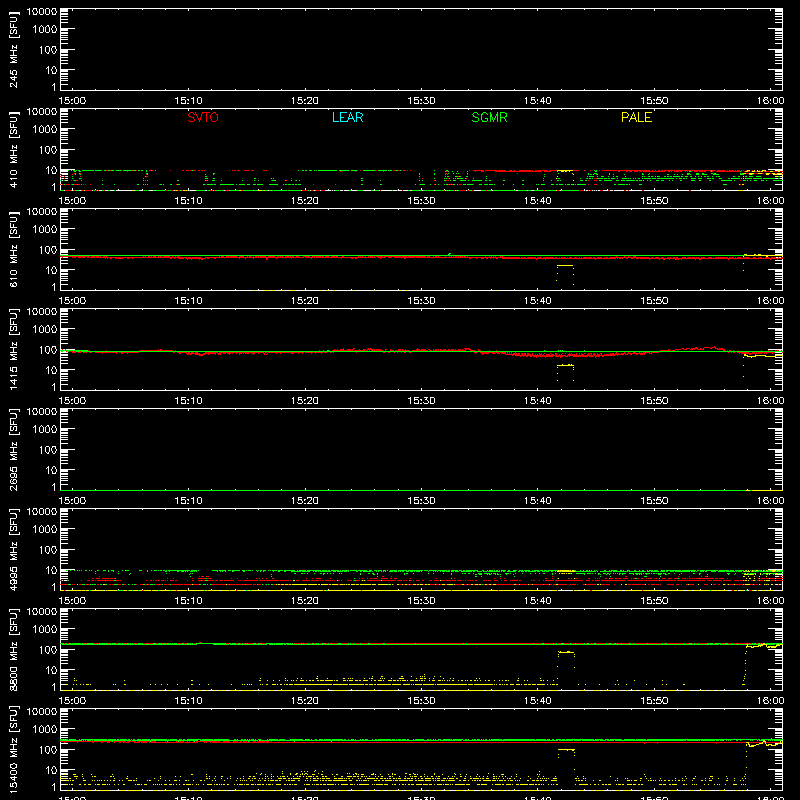The width and height of the screenshot is (800, 800).
Task: Click the 15:50 tick under the 610 MHz panel
Action: pos(654,301)
